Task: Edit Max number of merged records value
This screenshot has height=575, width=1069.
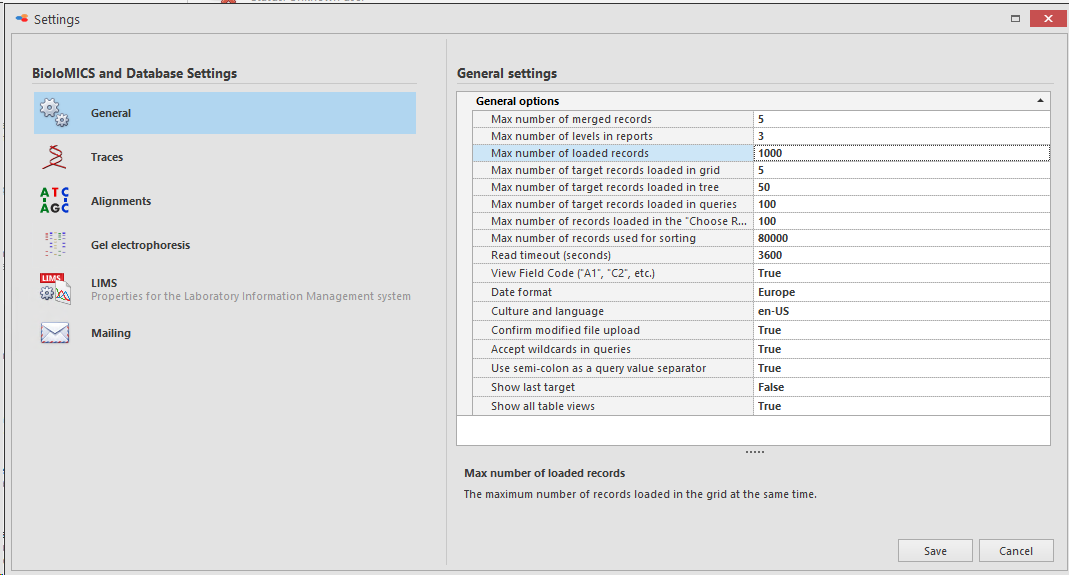Action: pyautogui.click(x=901, y=119)
